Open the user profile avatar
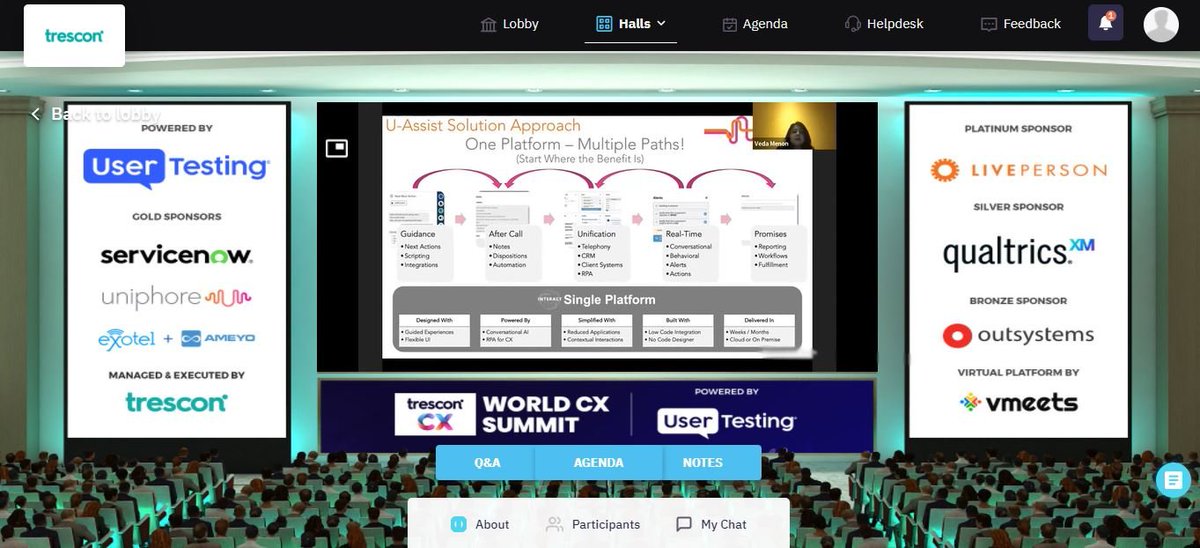Image resolution: width=1200 pixels, height=548 pixels. coord(1161,24)
